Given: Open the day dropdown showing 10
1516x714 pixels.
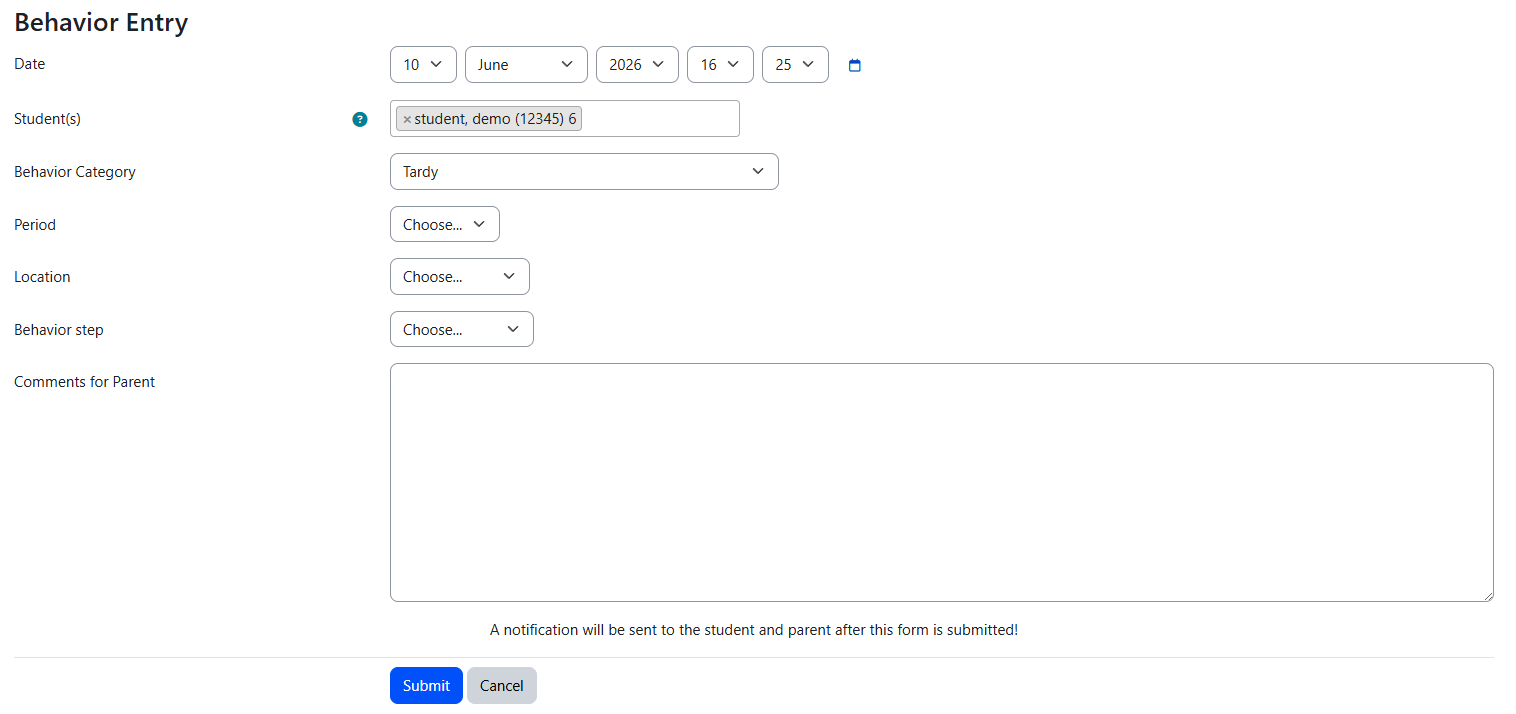Looking at the screenshot, I should (423, 64).
